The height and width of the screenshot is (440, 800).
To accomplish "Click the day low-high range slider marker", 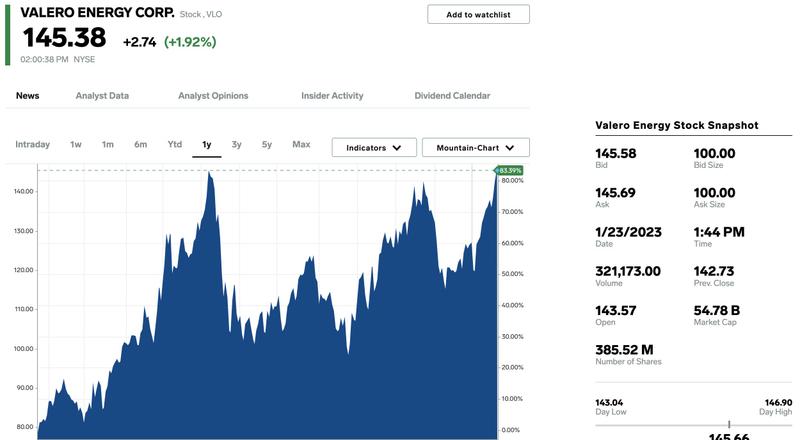I will tap(729, 424).
